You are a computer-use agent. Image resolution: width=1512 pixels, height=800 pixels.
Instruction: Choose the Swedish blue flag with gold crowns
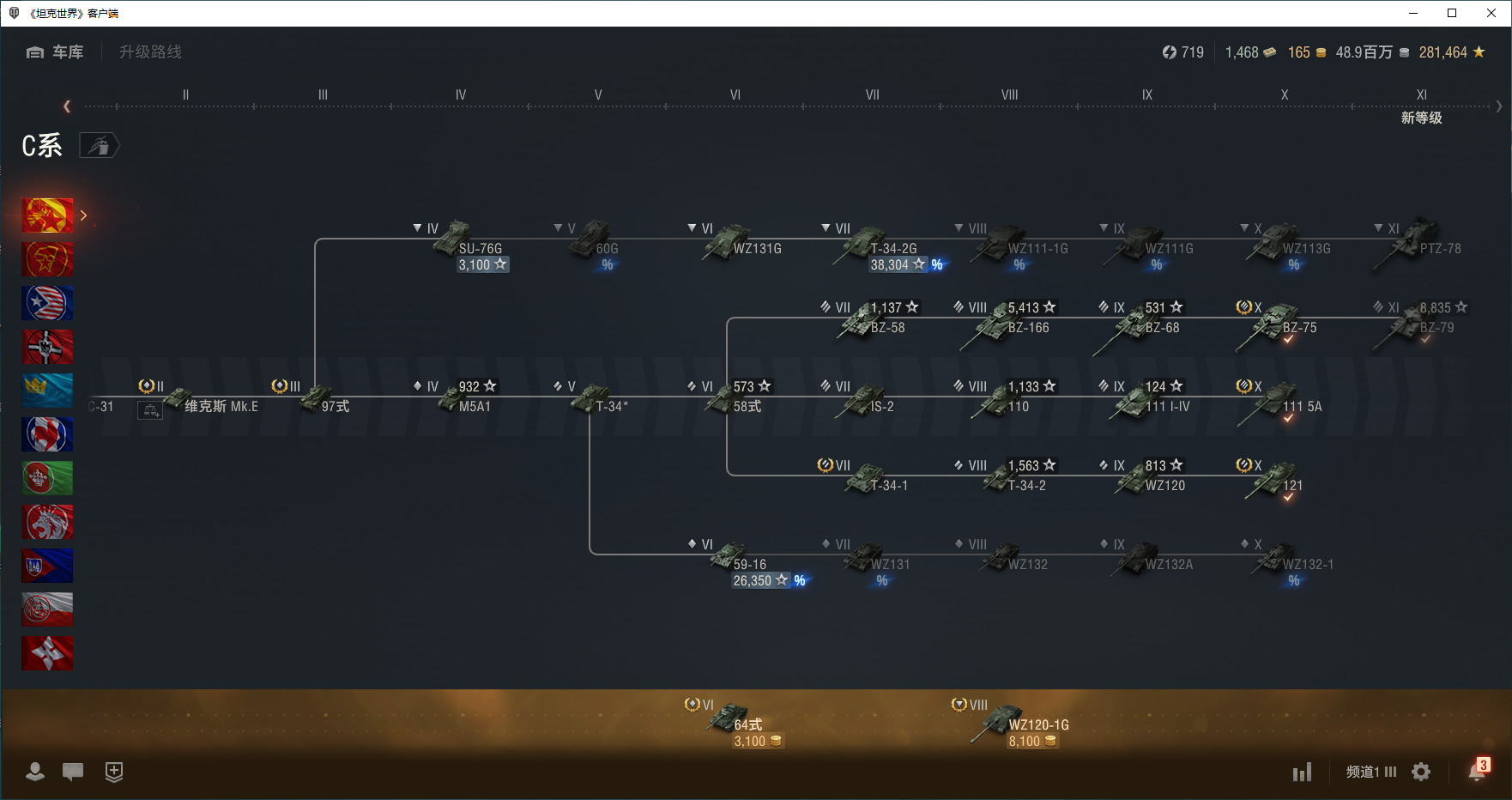tap(47, 391)
